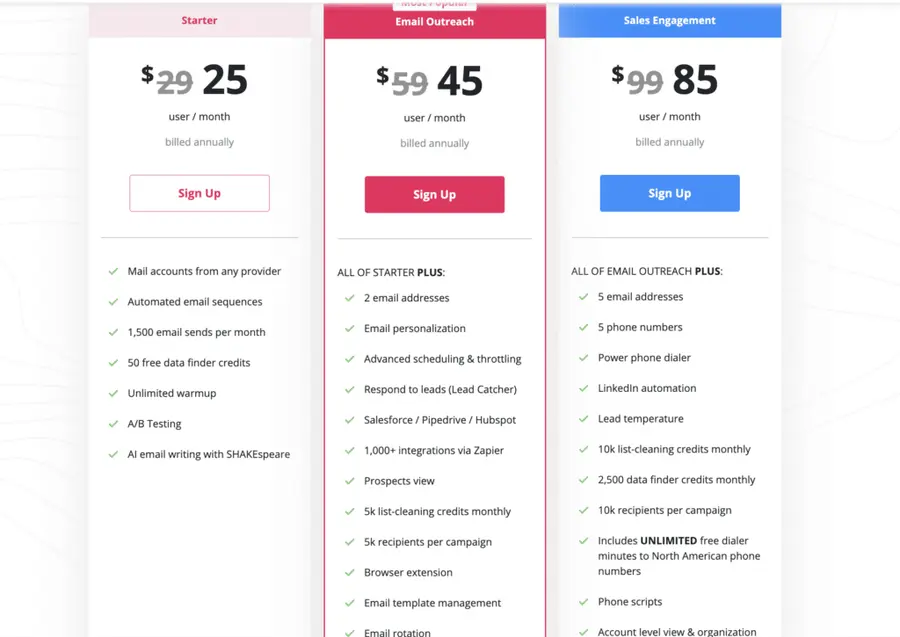Click the checkmark beside Email rotation
Viewport: 900px width, 637px height.
click(x=349, y=632)
